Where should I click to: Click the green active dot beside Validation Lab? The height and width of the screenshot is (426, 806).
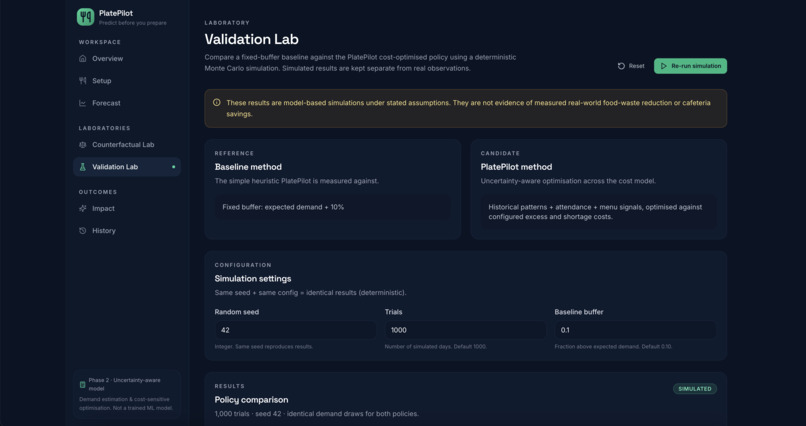pos(174,167)
